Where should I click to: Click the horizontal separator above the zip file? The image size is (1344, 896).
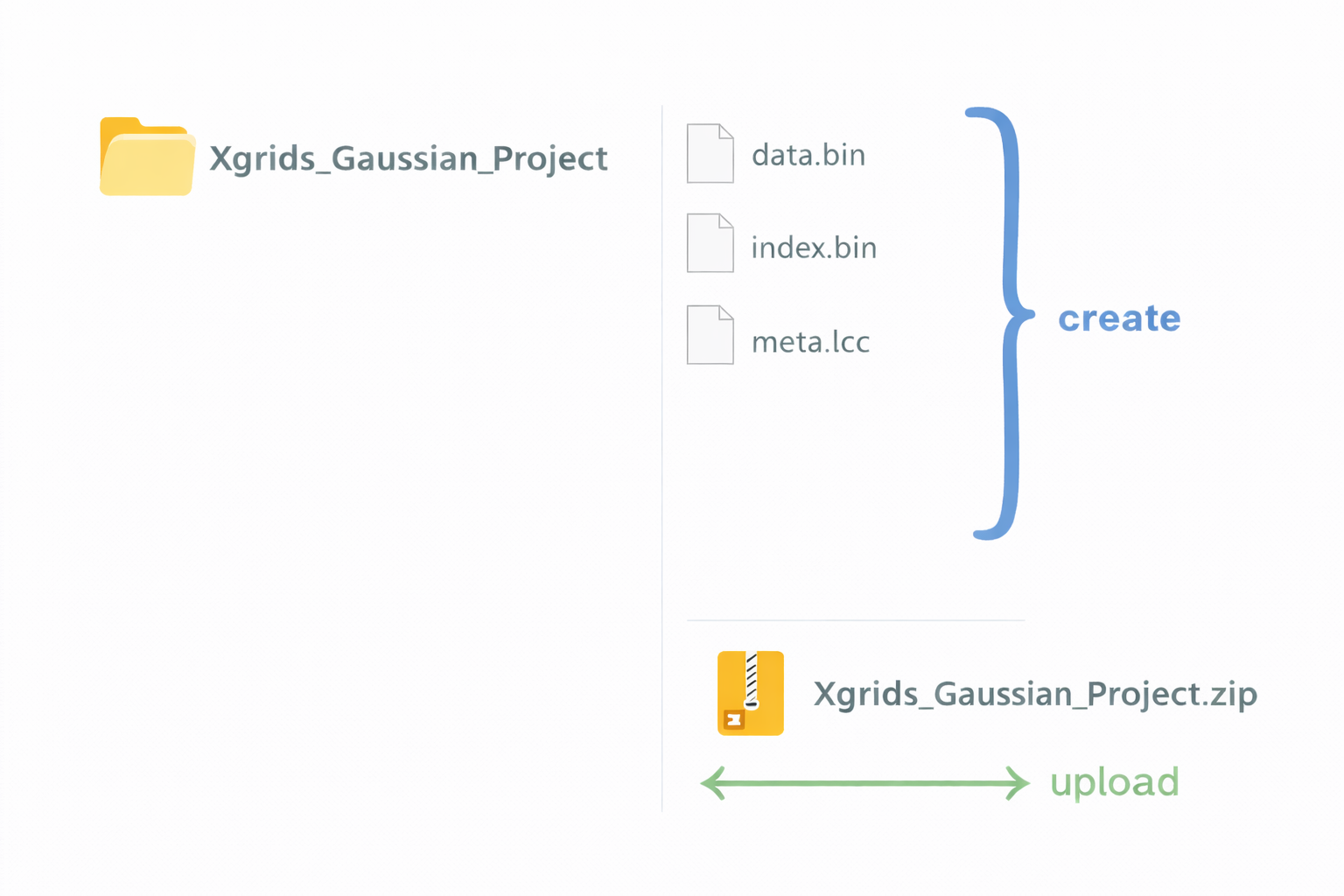pos(856,620)
